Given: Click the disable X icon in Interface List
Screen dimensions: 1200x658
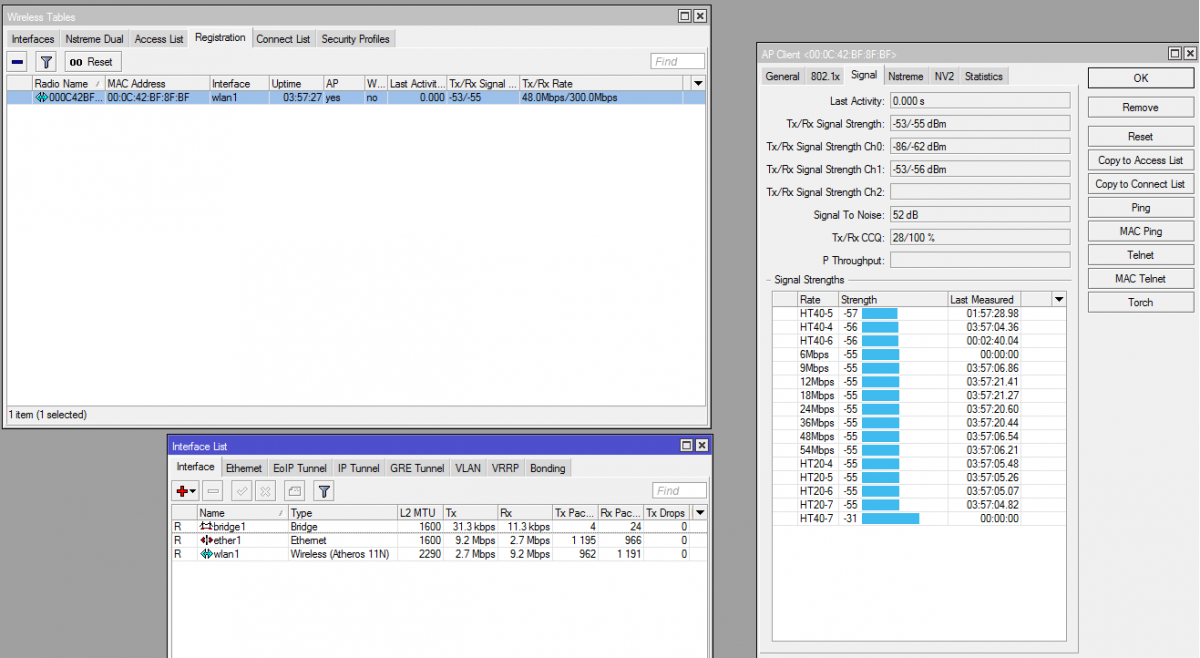Looking at the screenshot, I should coord(265,491).
